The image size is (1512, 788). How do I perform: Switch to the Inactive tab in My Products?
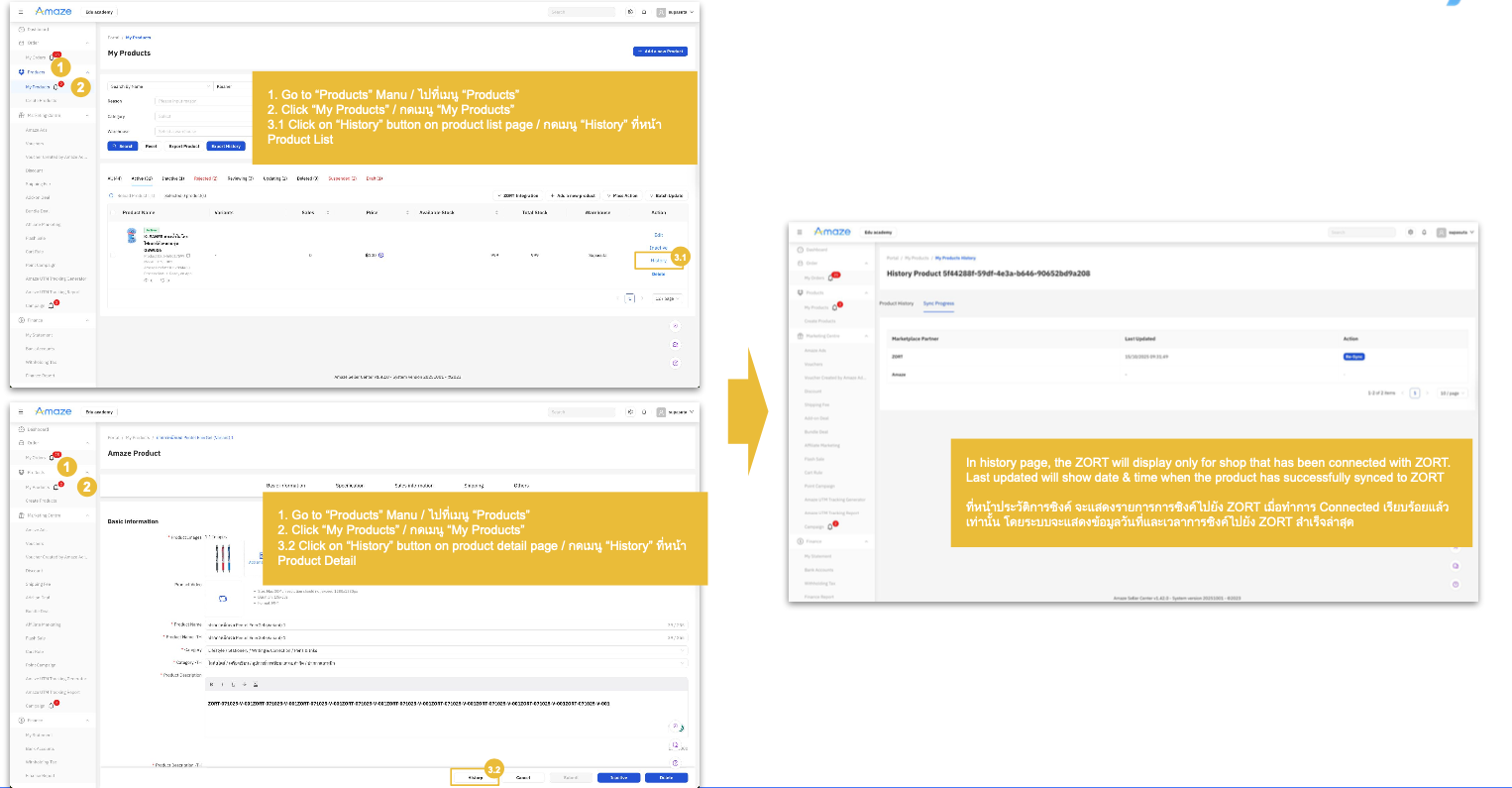(x=173, y=178)
